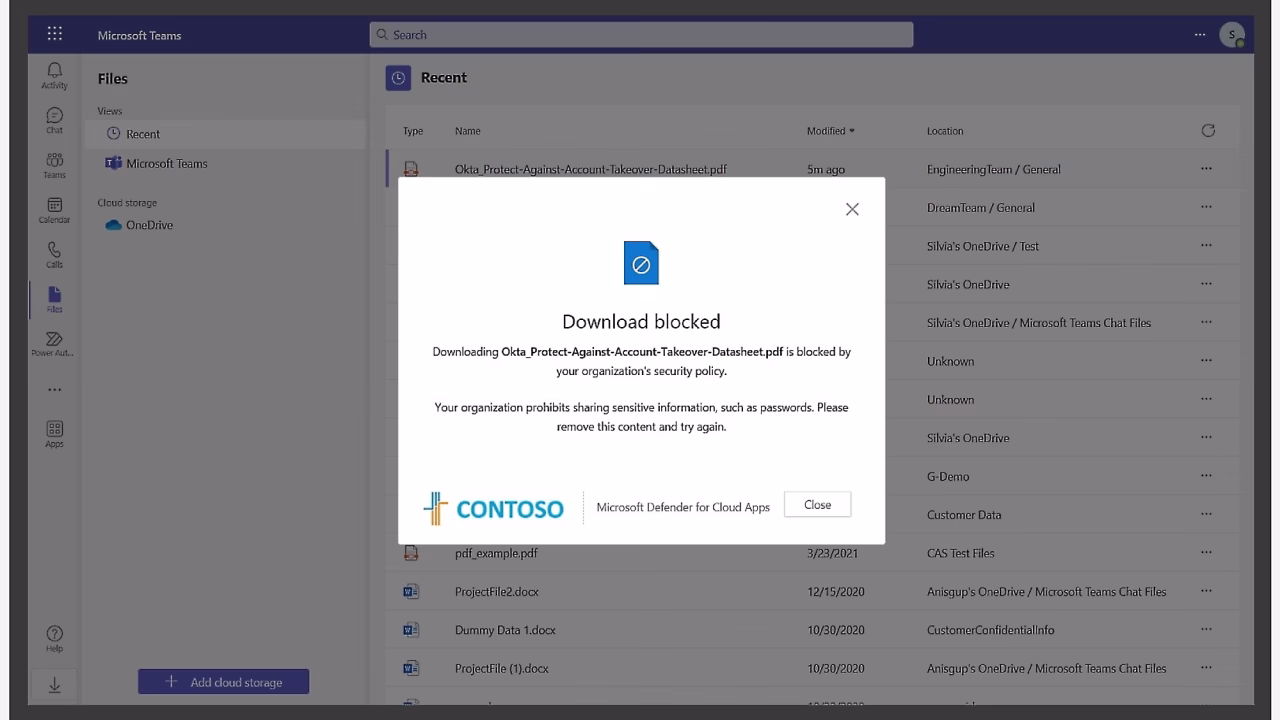Open more options for ProjectFile (1).docx row
This screenshot has height=720, width=1280.
point(1206,668)
